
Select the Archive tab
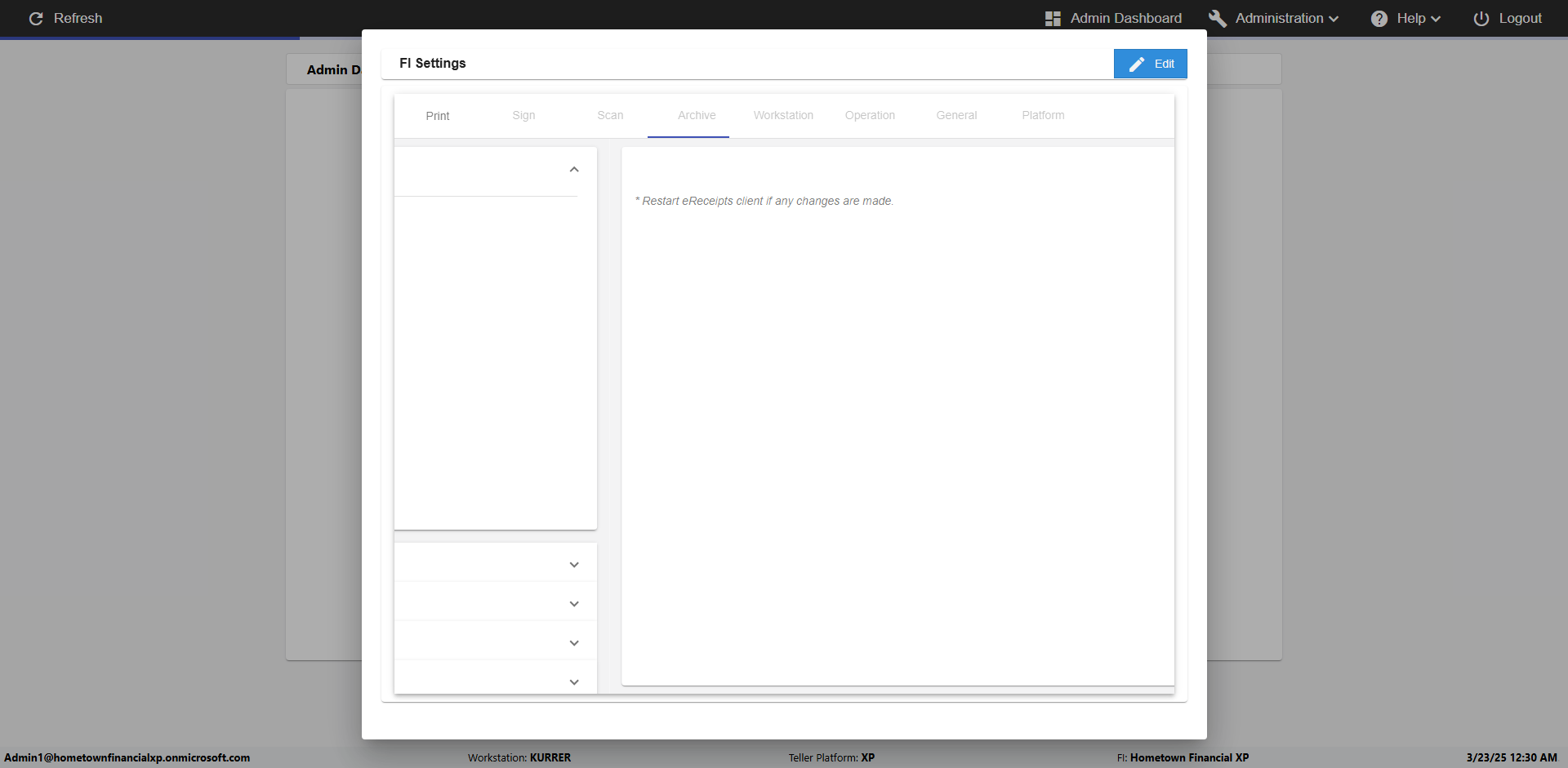[x=697, y=116]
